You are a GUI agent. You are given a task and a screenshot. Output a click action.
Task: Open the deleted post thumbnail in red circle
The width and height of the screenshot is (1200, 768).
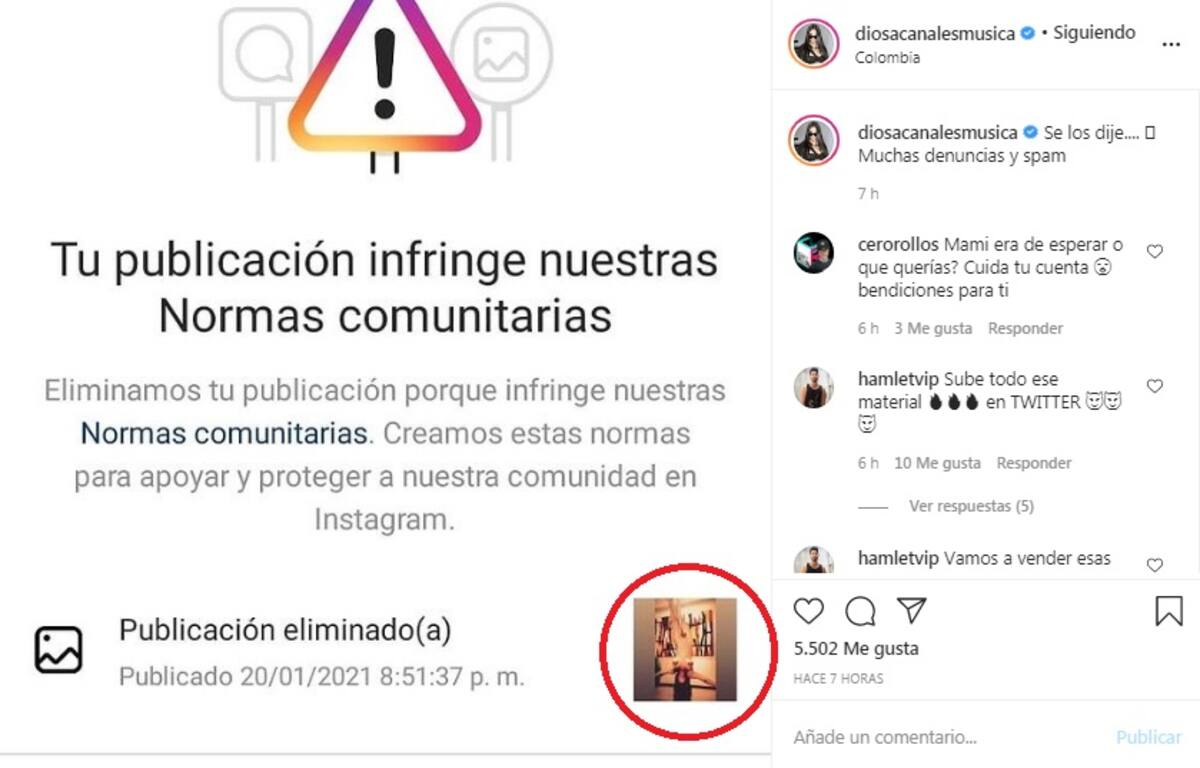pyautogui.click(x=686, y=650)
